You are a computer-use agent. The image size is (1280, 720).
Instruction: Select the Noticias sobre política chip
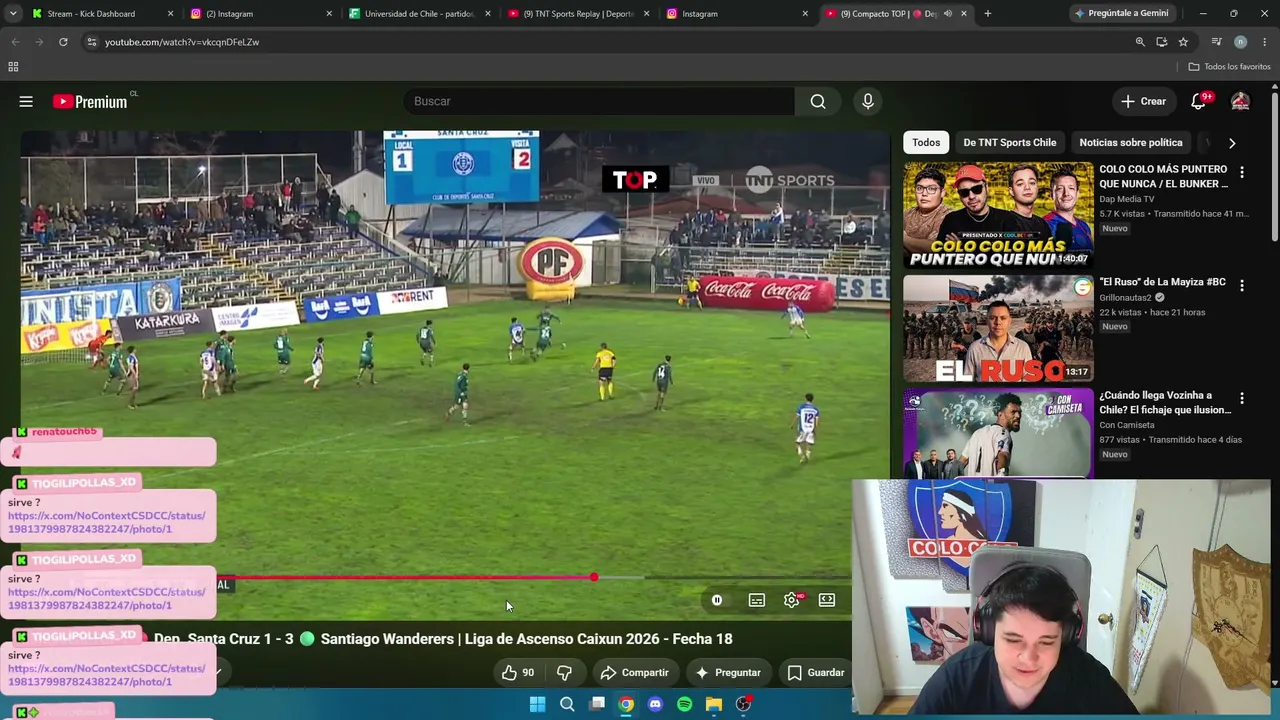(x=1131, y=143)
